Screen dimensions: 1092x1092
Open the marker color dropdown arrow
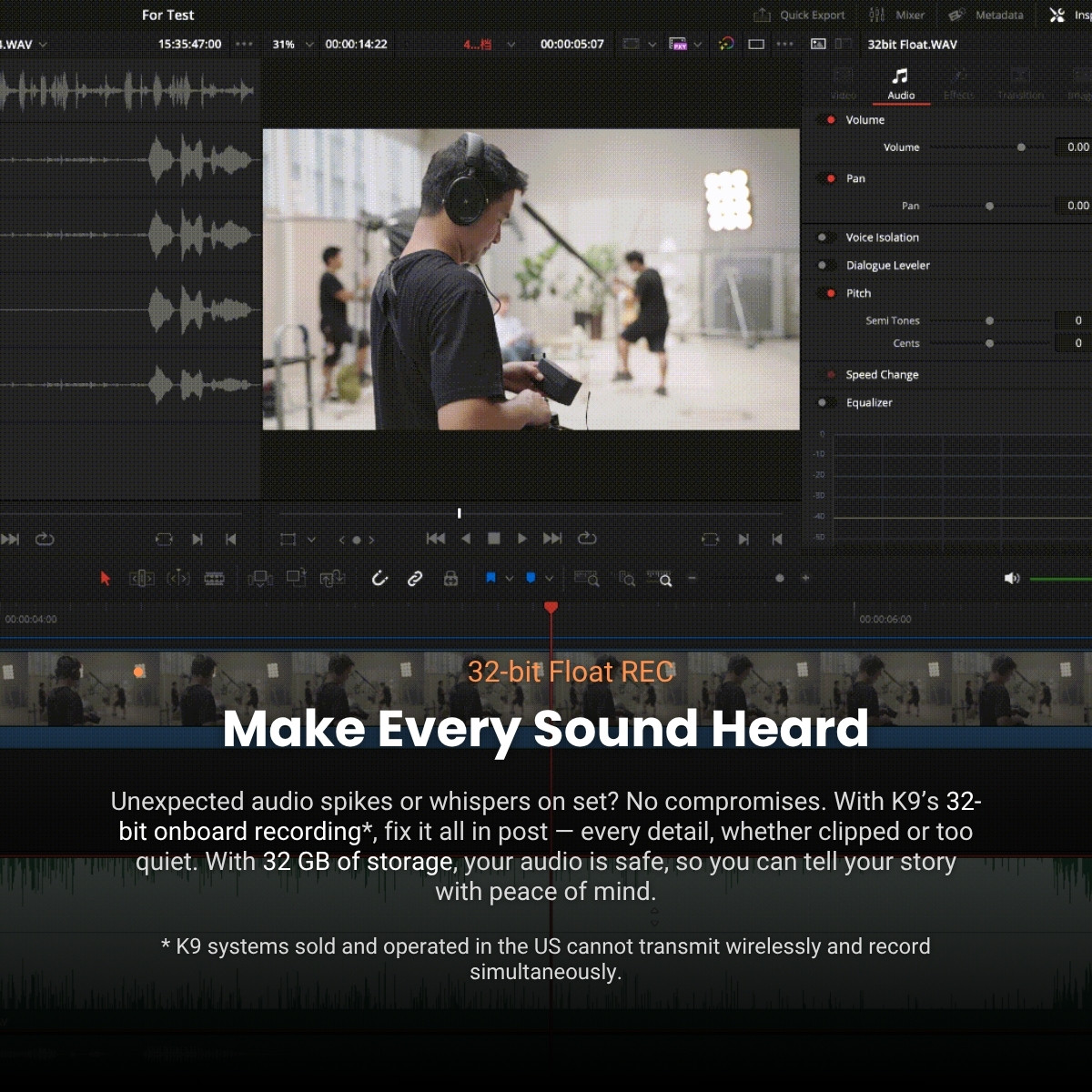pos(549,579)
